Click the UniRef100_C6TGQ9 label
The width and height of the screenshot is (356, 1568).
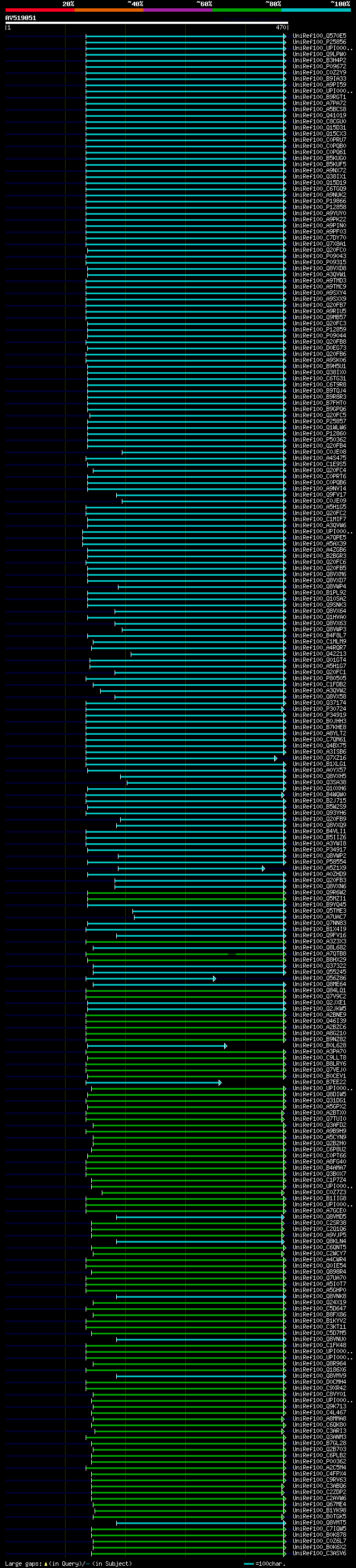coord(319,189)
